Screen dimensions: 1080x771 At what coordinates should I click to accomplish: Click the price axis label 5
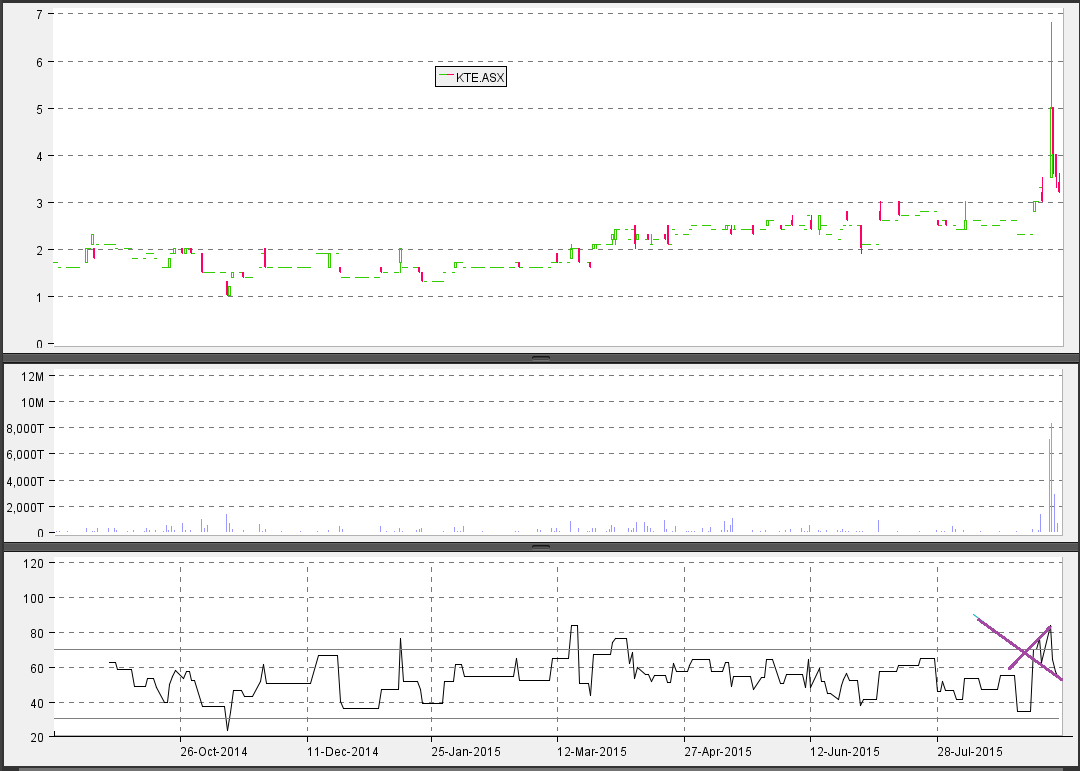[40, 109]
